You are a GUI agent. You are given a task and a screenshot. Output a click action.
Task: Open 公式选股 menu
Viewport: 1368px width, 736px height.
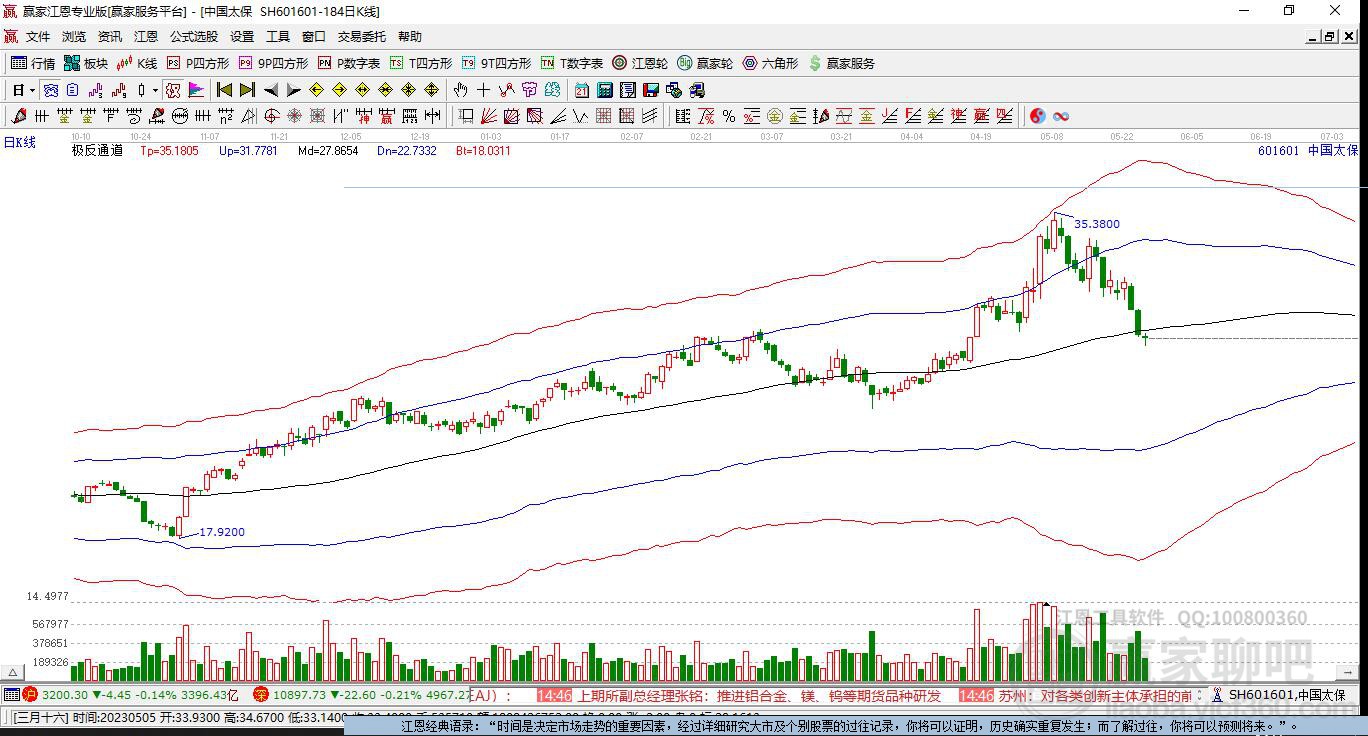tap(193, 36)
